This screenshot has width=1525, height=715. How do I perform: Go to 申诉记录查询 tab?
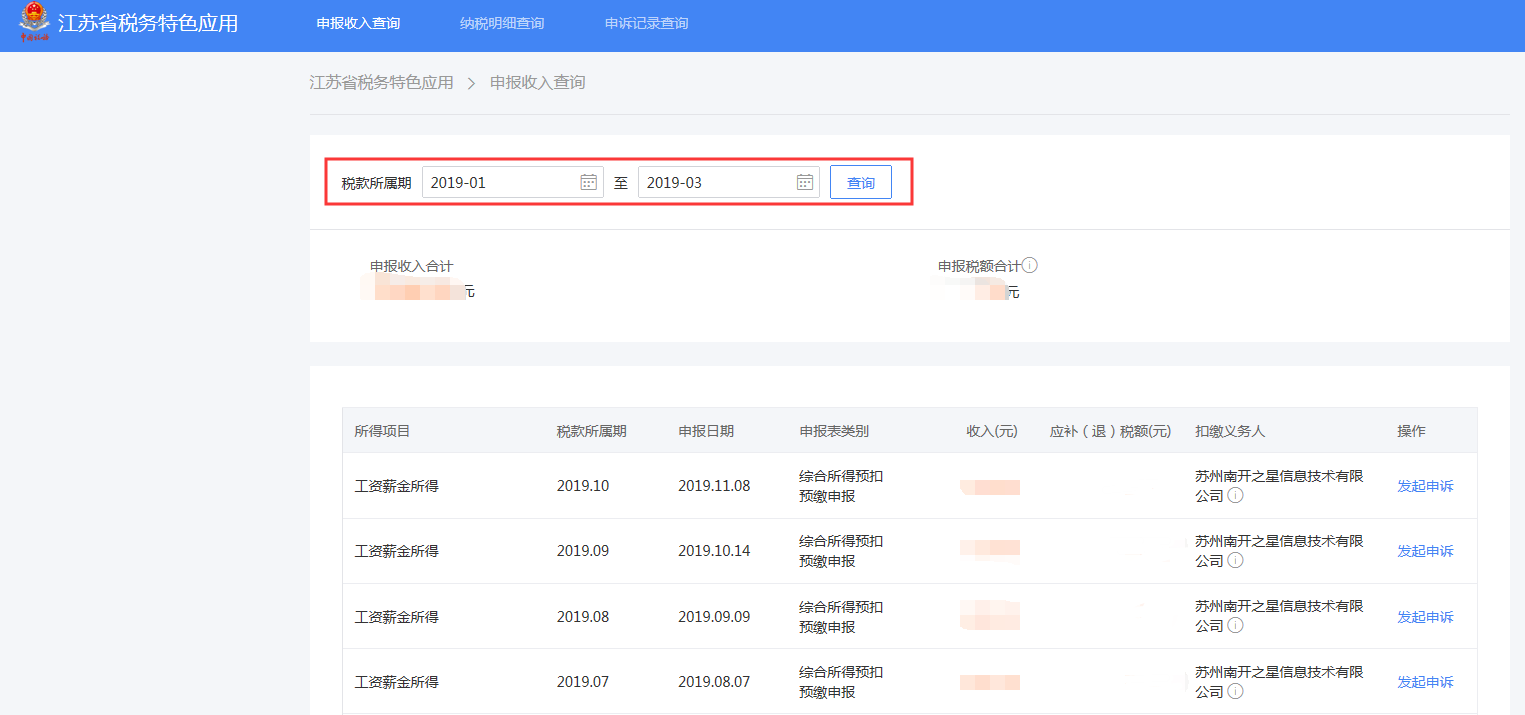pos(646,23)
